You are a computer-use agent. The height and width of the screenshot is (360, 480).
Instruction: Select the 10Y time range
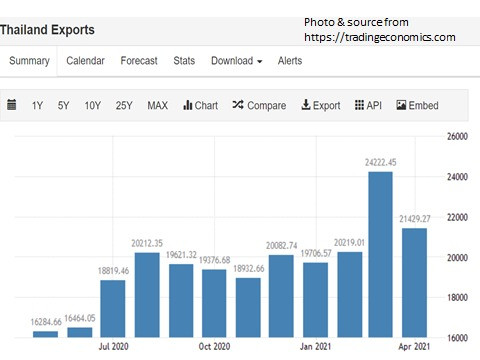(x=93, y=106)
